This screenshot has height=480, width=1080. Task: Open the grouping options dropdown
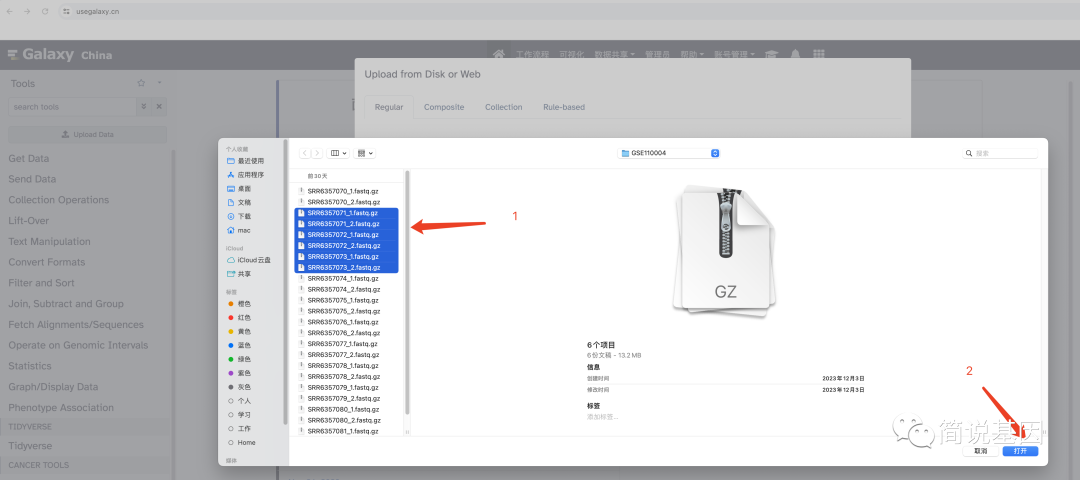pos(364,153)
